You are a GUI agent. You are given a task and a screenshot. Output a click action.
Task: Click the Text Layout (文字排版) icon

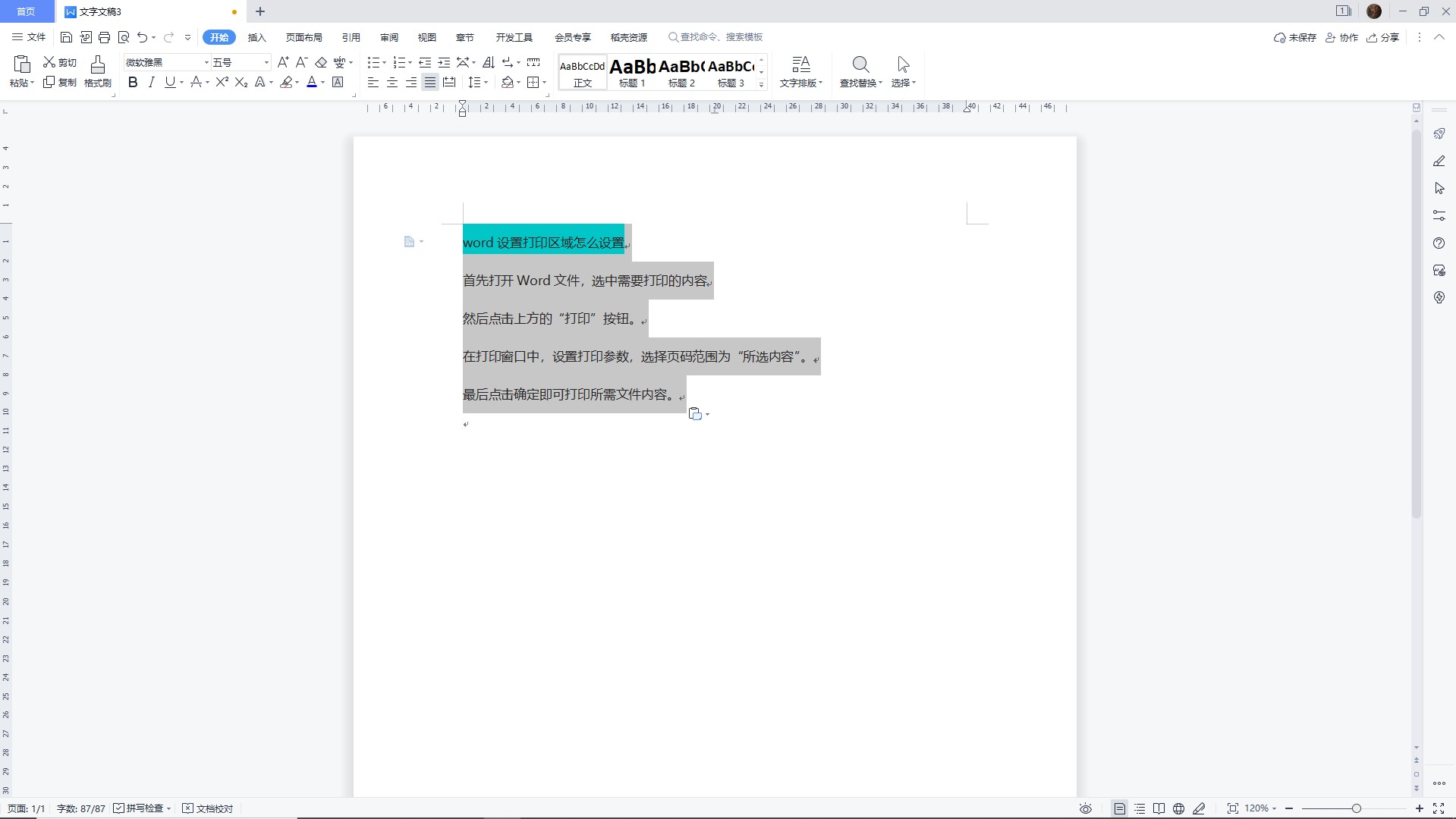coord(800,65)
